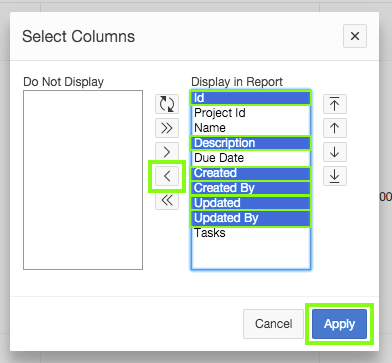The width and height of the screenshot is (392, 363).
Task: Remove all columns with the double left chevron
Action: click(167, 200)
